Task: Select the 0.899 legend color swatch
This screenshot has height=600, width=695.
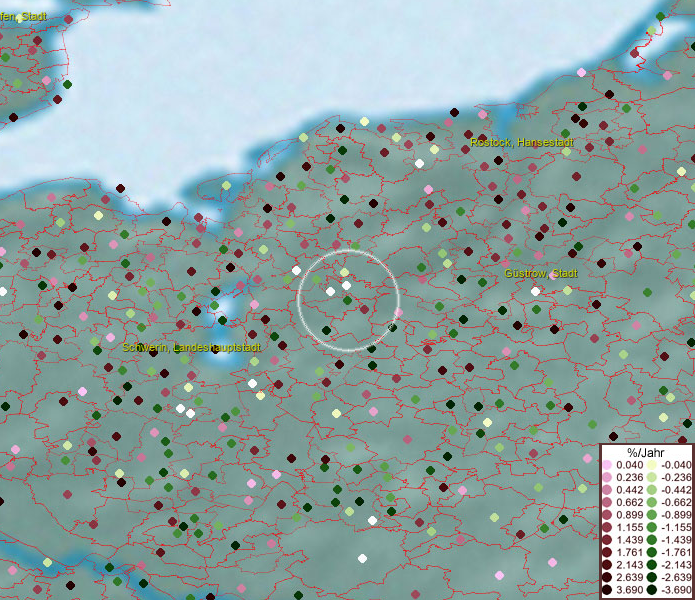Action: pyautogui.click(x=607, y=515)
